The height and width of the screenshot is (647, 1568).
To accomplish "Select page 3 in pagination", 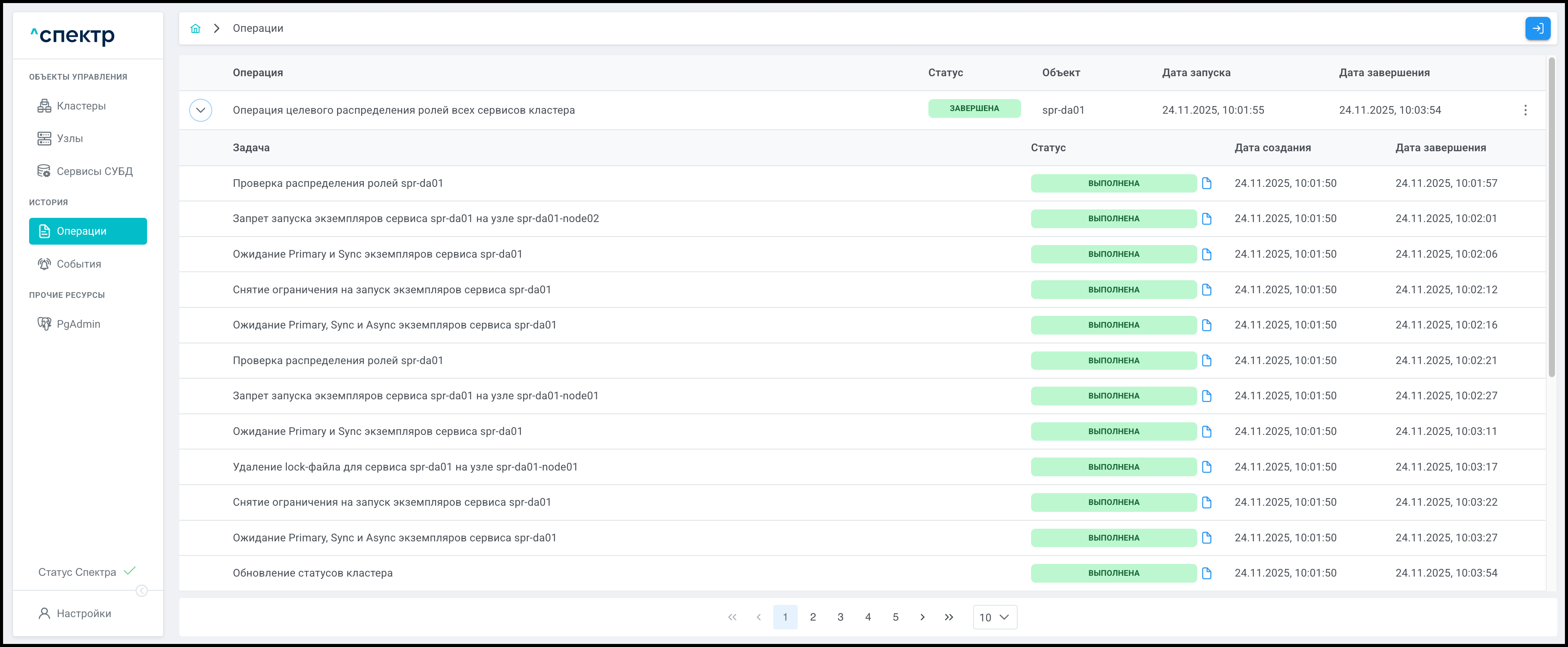I will pos(840,617).
